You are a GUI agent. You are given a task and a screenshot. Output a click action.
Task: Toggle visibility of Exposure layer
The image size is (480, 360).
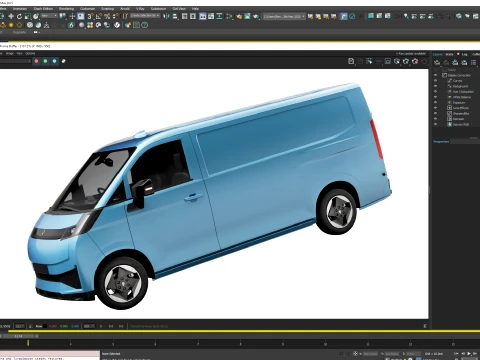[435, 102]
